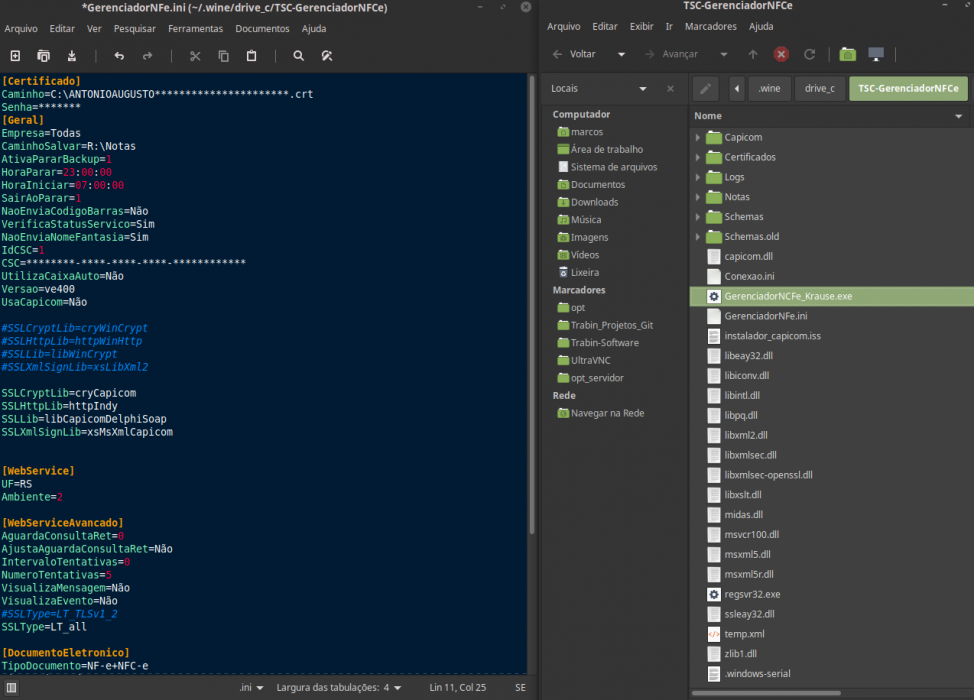Close the Locais sidebar
974x700 pixels.
[670, 89]
